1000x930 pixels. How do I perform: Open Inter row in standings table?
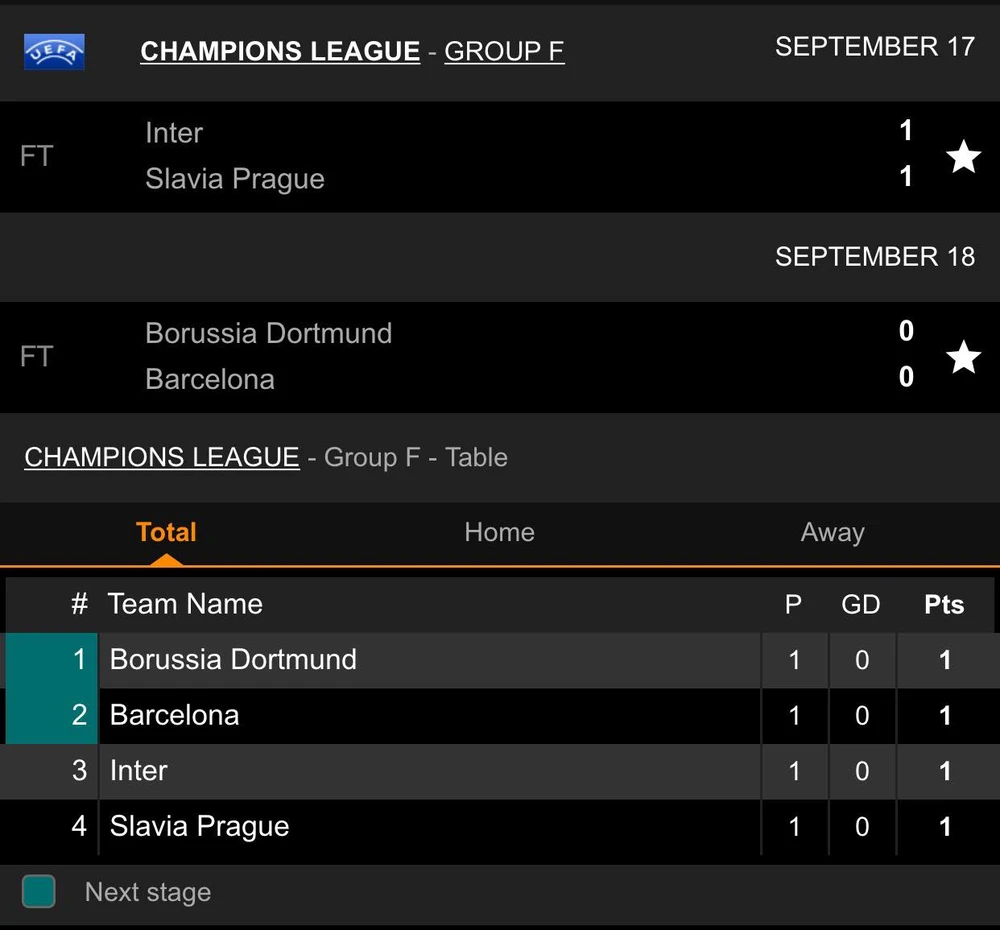coord(138,771)
